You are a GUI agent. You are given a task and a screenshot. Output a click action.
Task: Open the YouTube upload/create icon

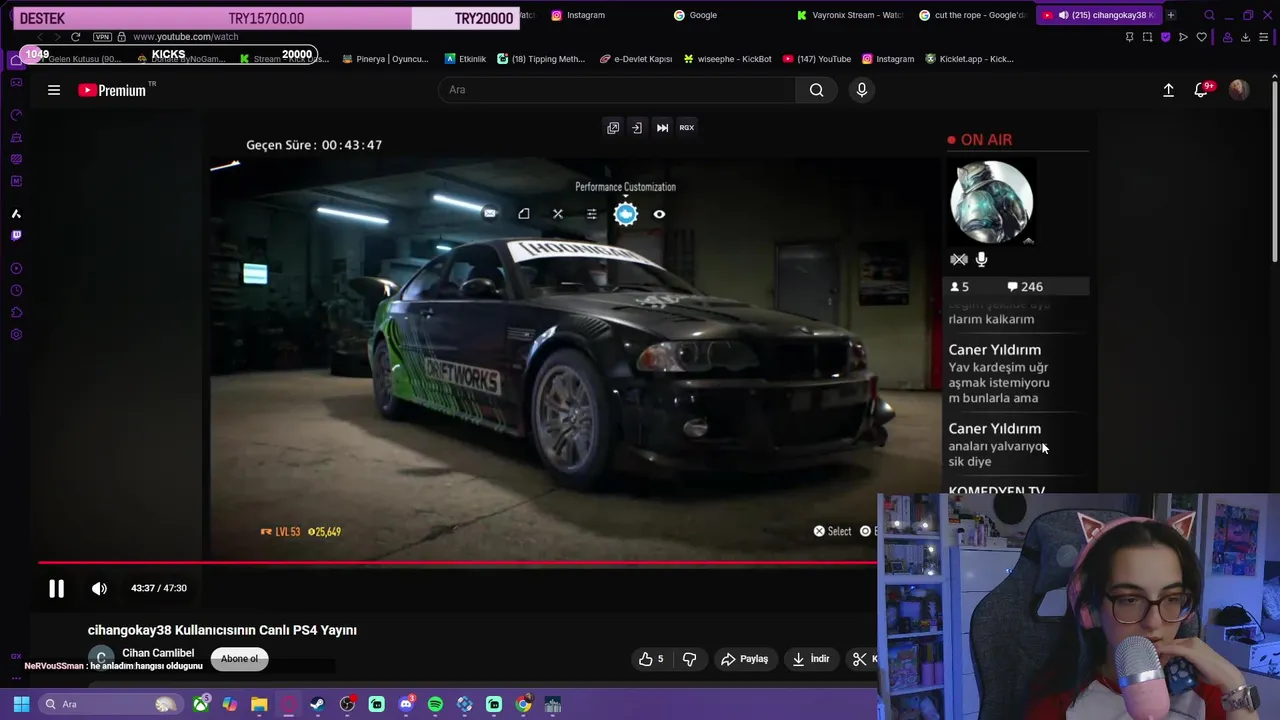[1168, 90]
